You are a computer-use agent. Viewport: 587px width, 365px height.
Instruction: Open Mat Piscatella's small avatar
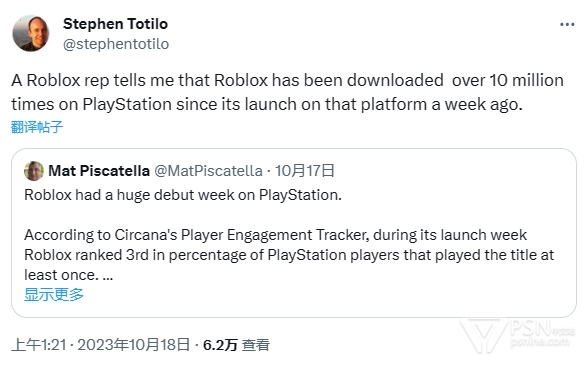[x=34, y=171]
